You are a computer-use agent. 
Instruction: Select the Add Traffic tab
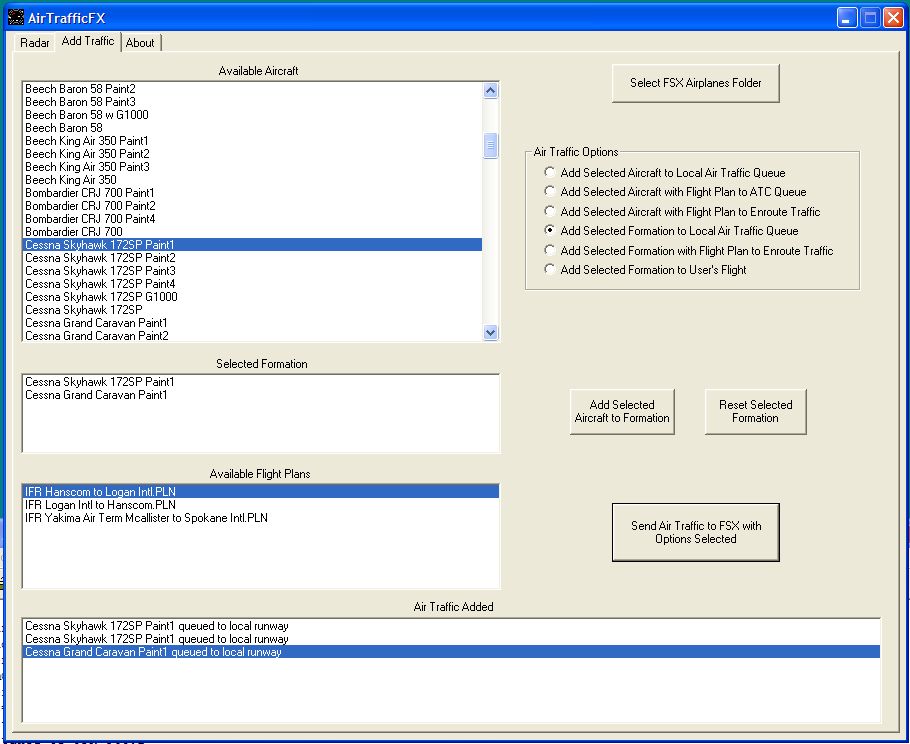point(88,41)
